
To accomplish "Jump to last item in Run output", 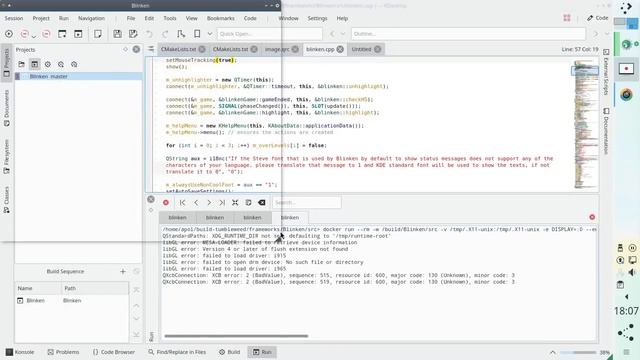I will 222,202.
